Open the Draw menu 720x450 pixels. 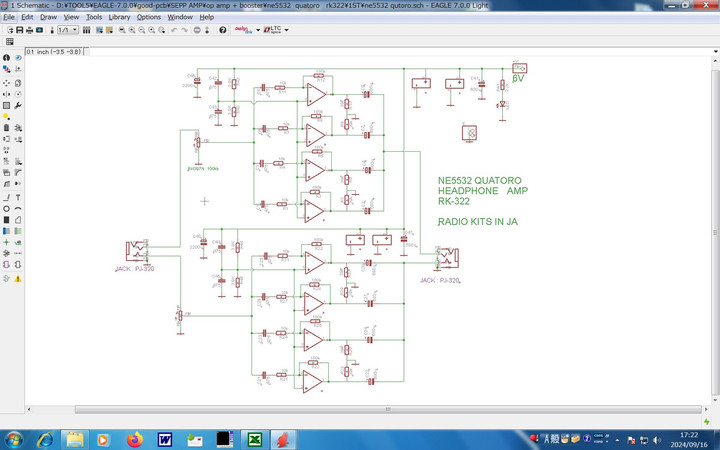tap(48, 17)
